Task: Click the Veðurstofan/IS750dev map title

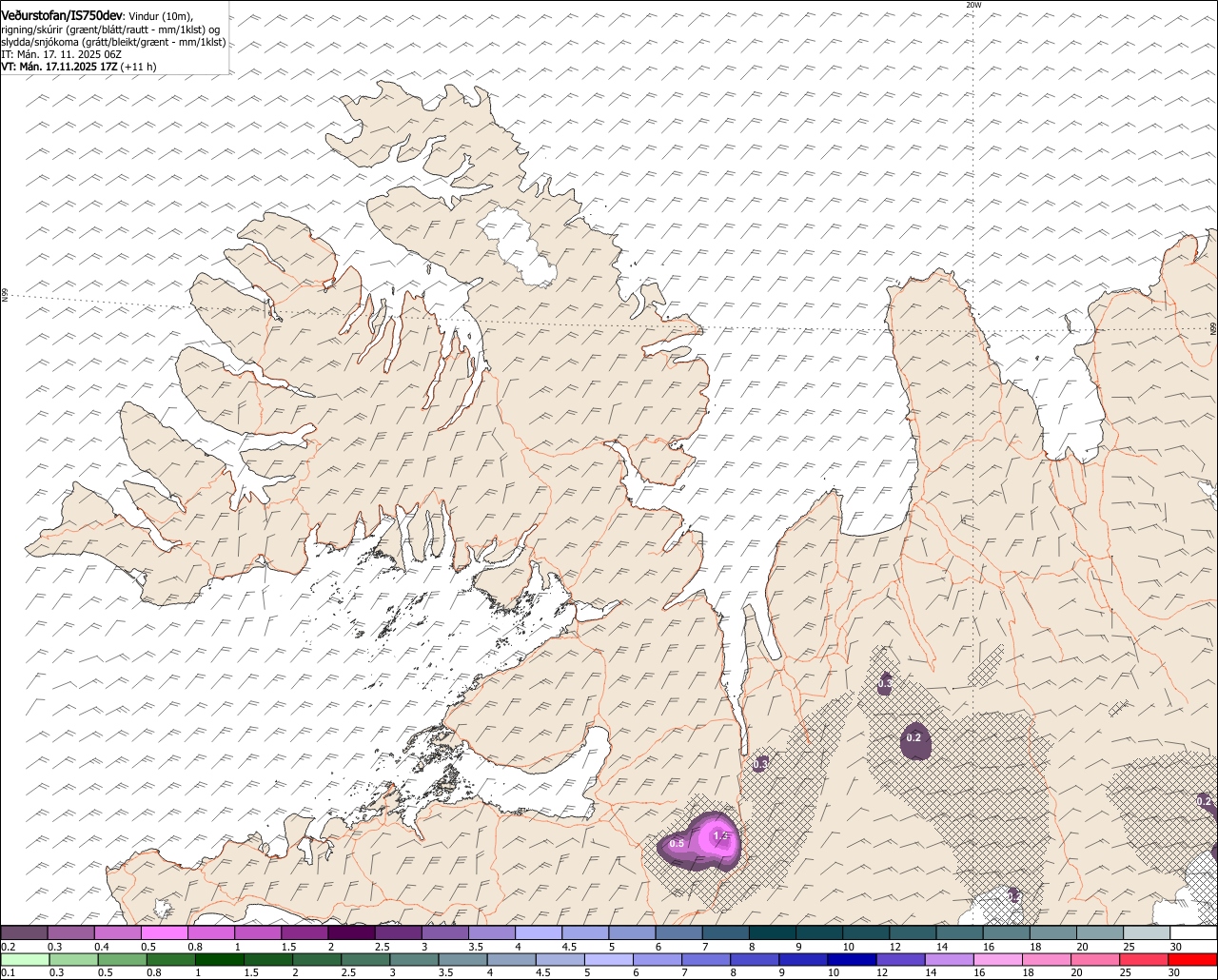Action: (x=62, y=16)
